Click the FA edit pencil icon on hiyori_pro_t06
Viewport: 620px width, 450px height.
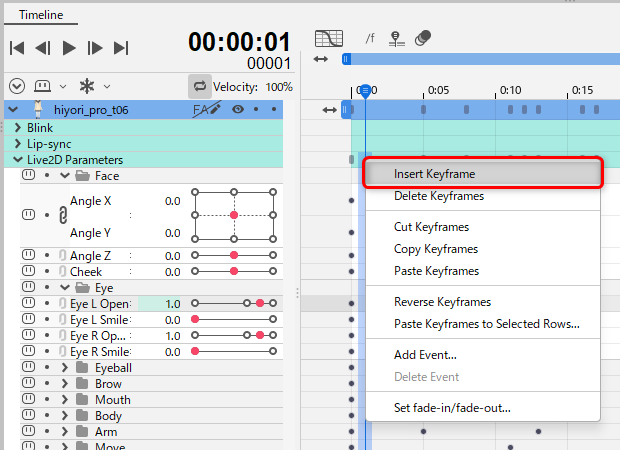[206, 109]
